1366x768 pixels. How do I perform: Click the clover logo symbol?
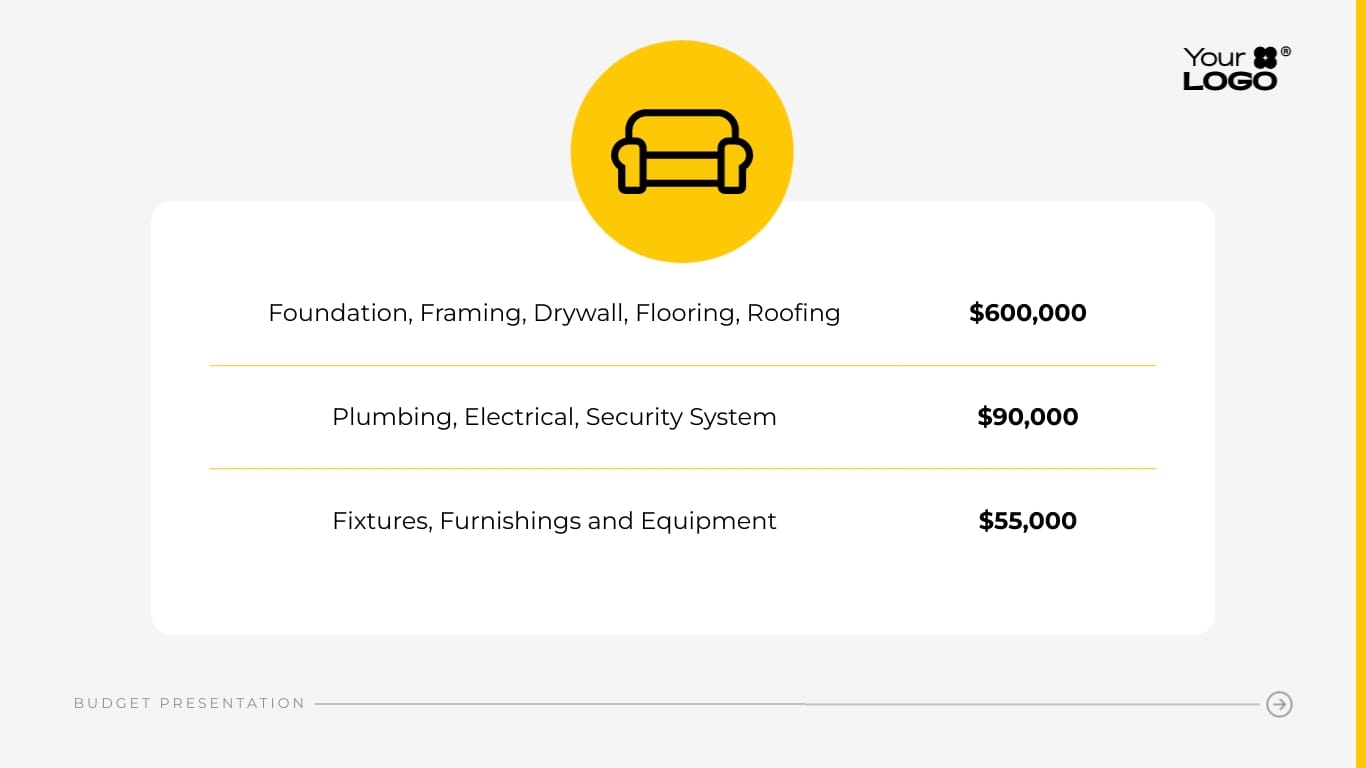point(1265,58)
